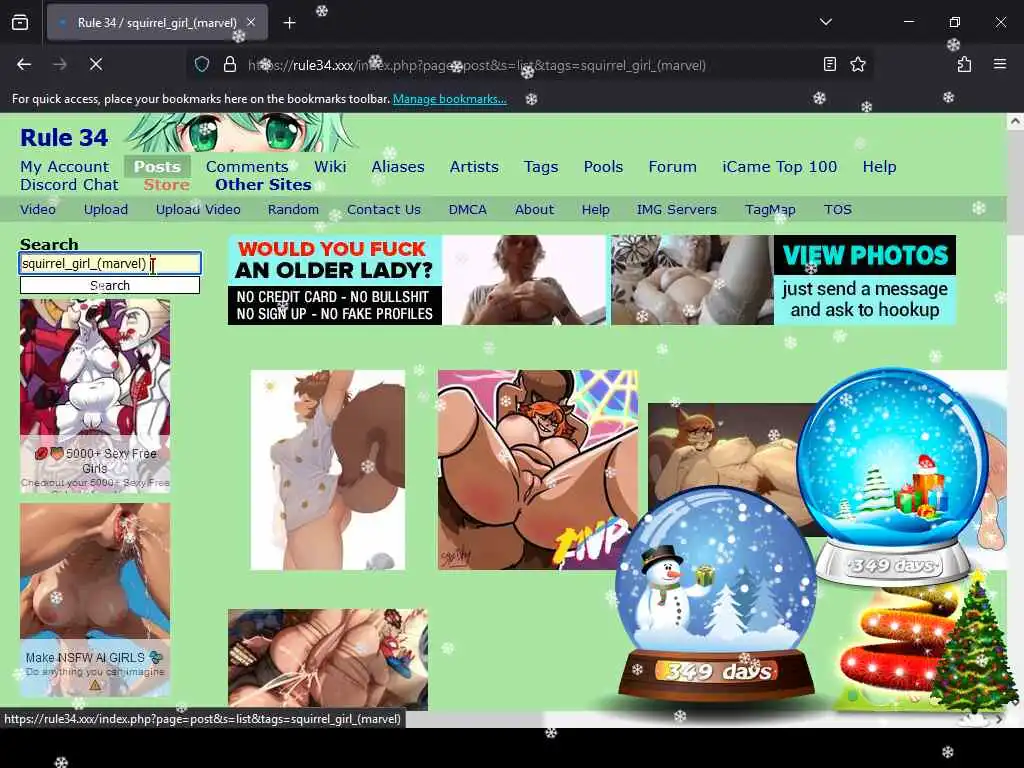Open the TagMap link
Viewport: 1024px width, 768px height.
point(770,210)
